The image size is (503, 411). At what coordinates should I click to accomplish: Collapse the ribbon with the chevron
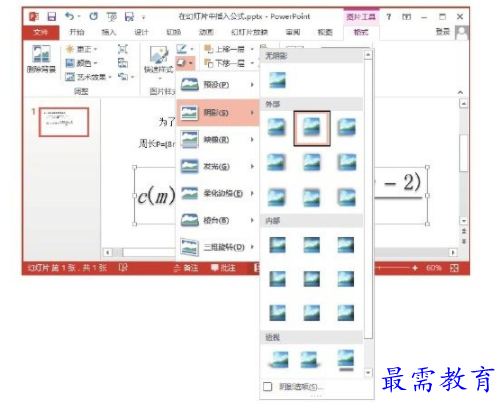click(460, 92)
